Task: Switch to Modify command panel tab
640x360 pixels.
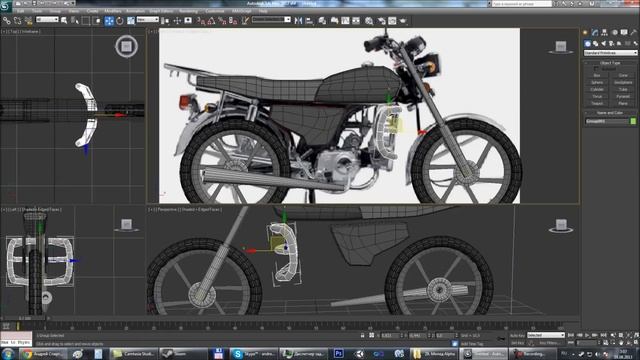Action: point(595,32)
